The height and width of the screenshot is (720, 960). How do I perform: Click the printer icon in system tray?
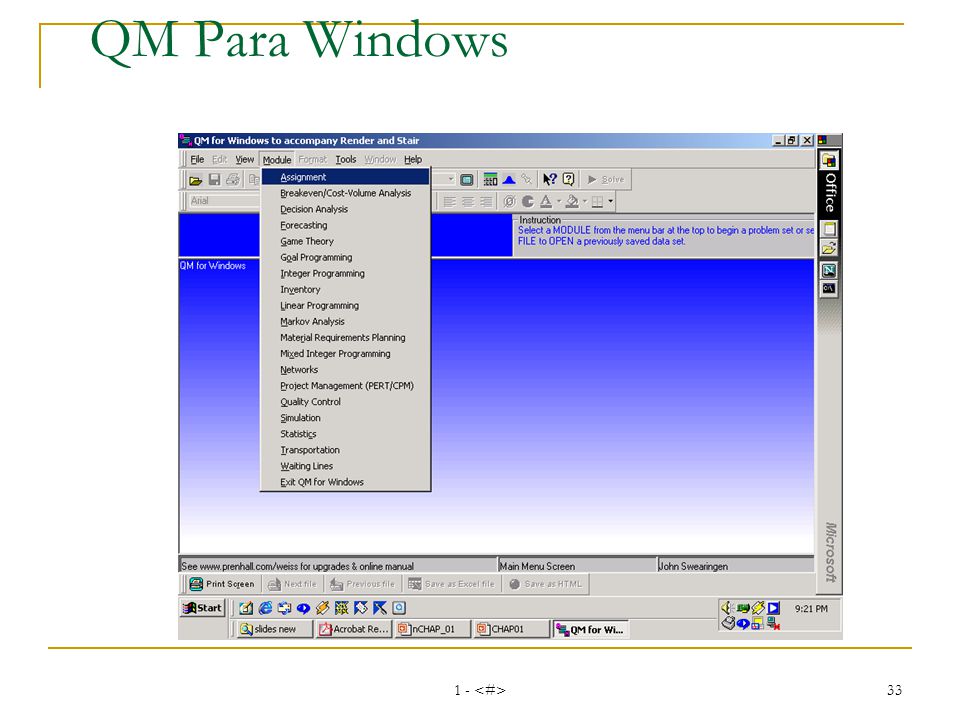coord(727,623)
